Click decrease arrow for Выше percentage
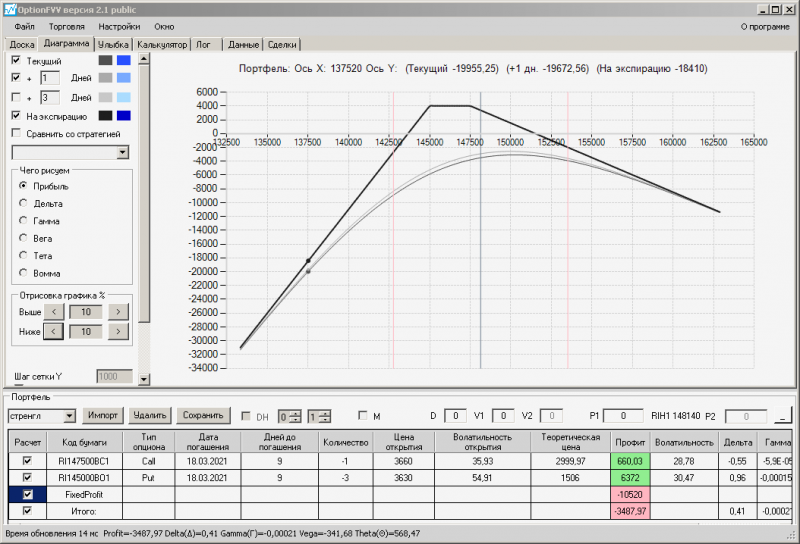Screen dimensions: 800x544 52,312
